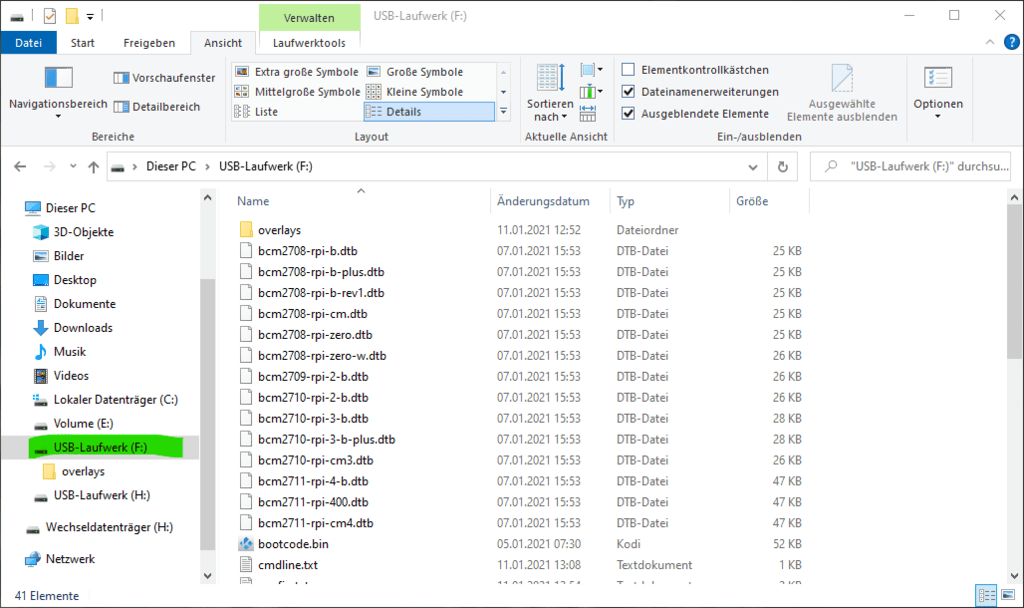The width and height of the screenshot is (1024, 608).
Task: Open the Optionen folder options icon
Action: [x=937, y=78]
